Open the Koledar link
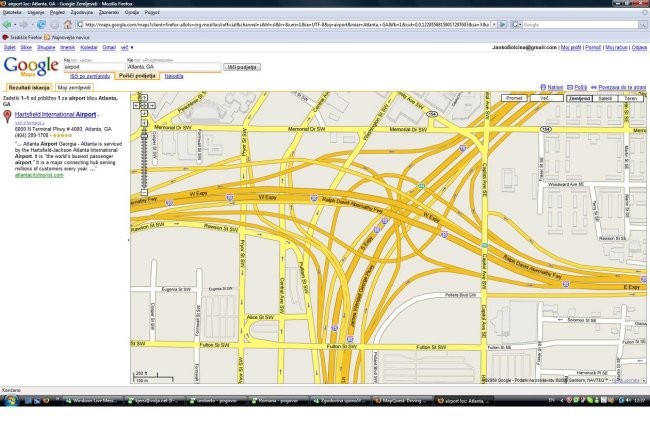 point(89,48)
